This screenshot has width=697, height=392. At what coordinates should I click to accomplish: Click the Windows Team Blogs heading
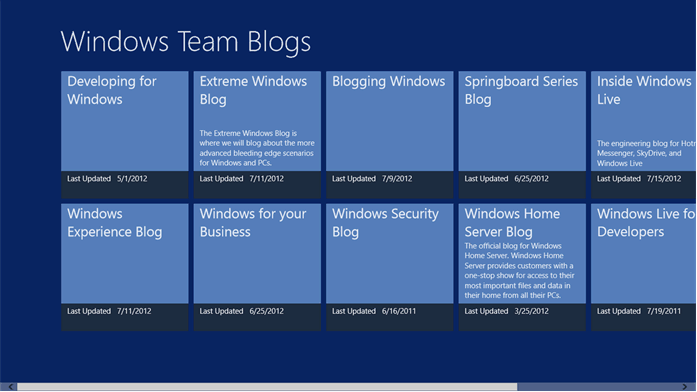tap(186, 42)
